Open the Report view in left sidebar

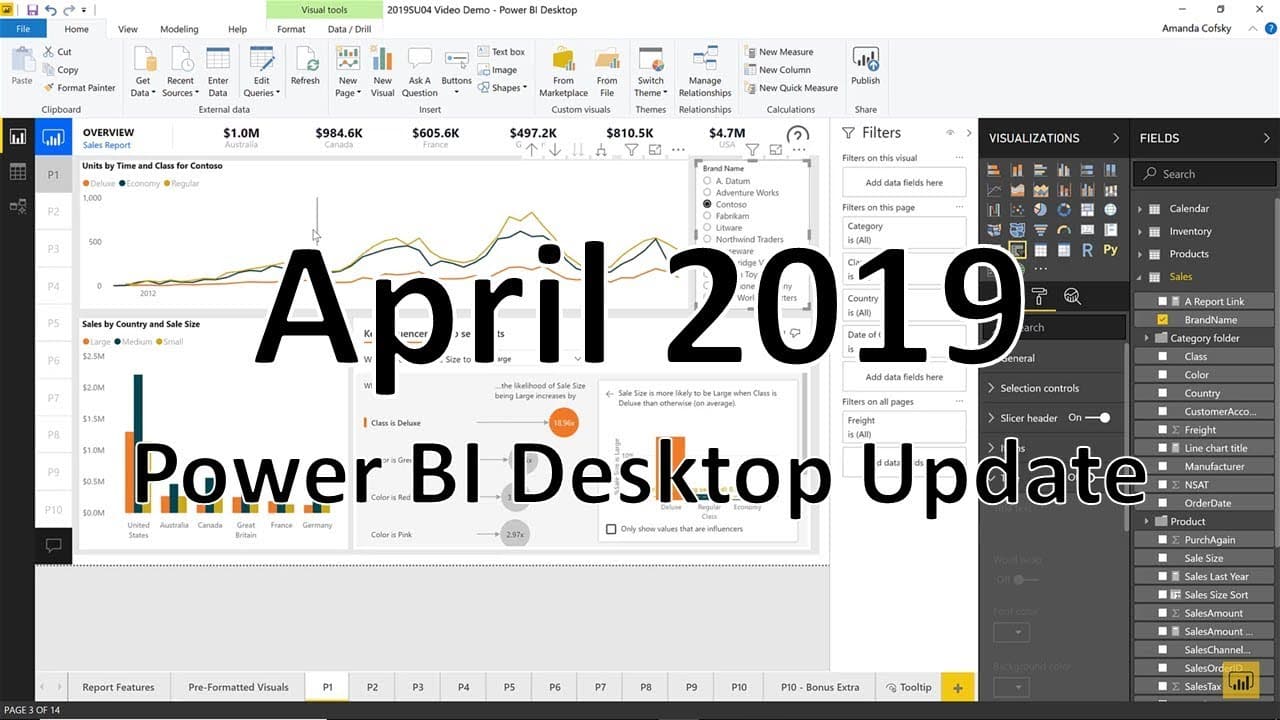point(17,137)
